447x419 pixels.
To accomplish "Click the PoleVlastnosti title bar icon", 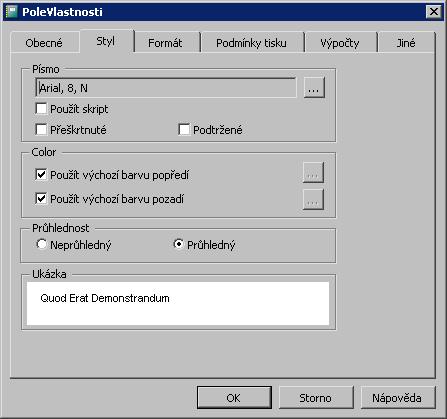I will (11, 12).
